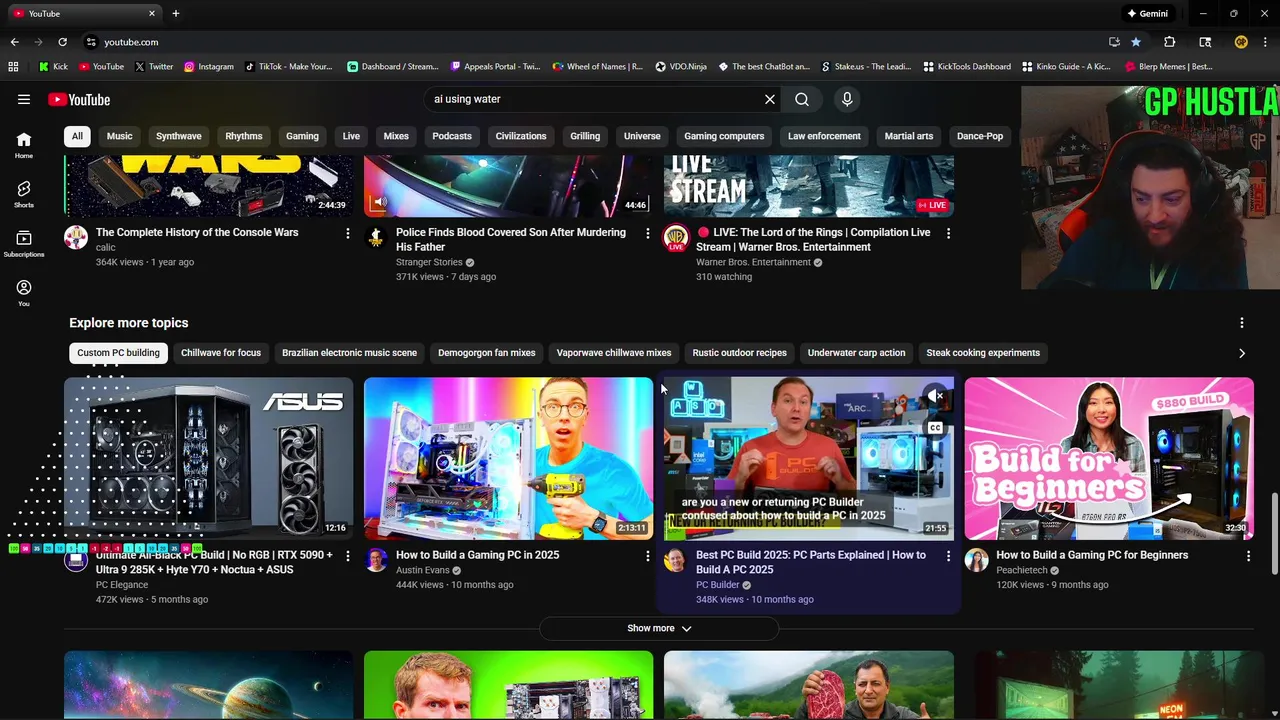
Task: Open the Wheel of Names bookmark
Action: 598,67
